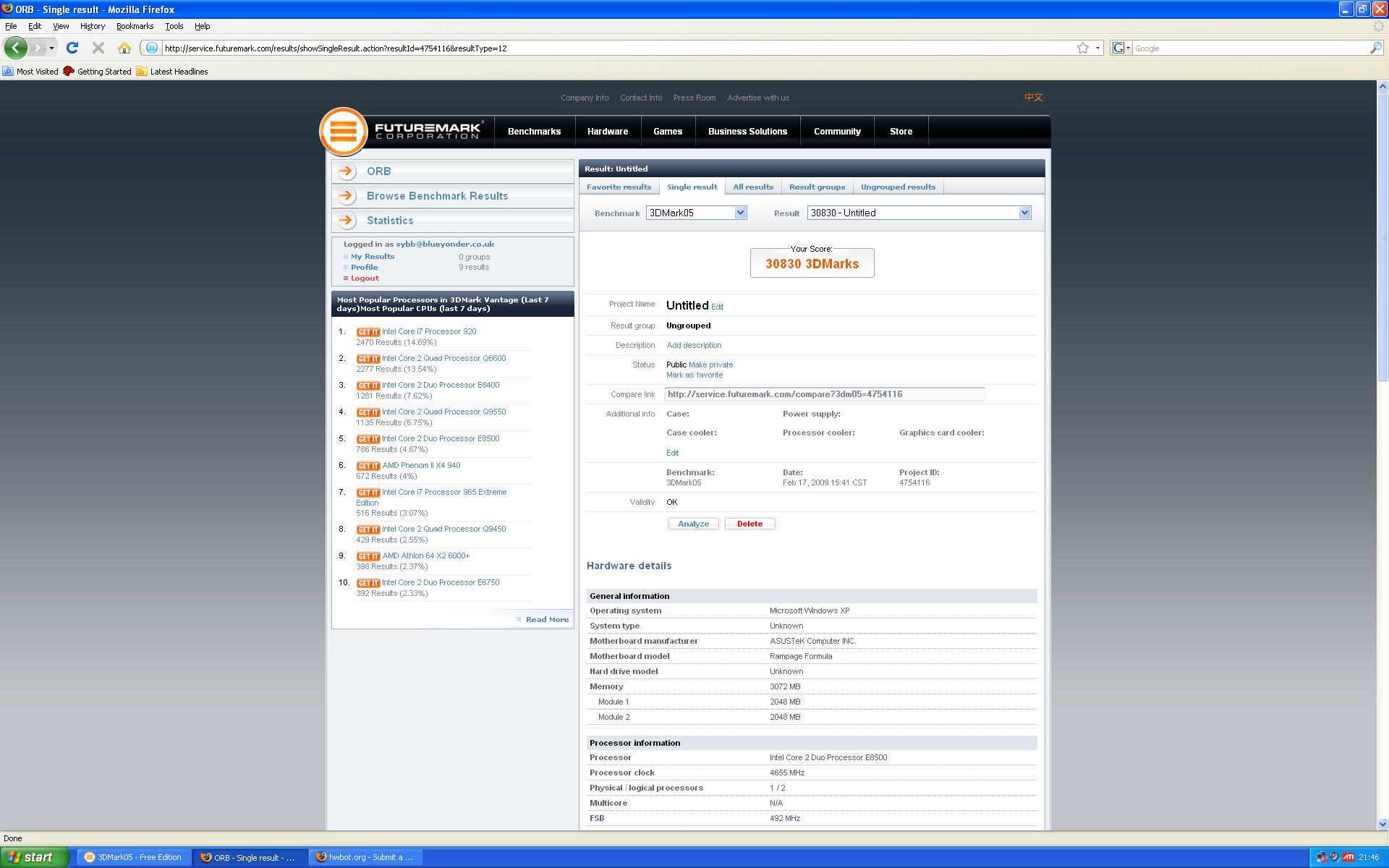The image size is (1389, 868).
Task: Switch to hwbot.org taskbar window
Action: click(367, 857)
